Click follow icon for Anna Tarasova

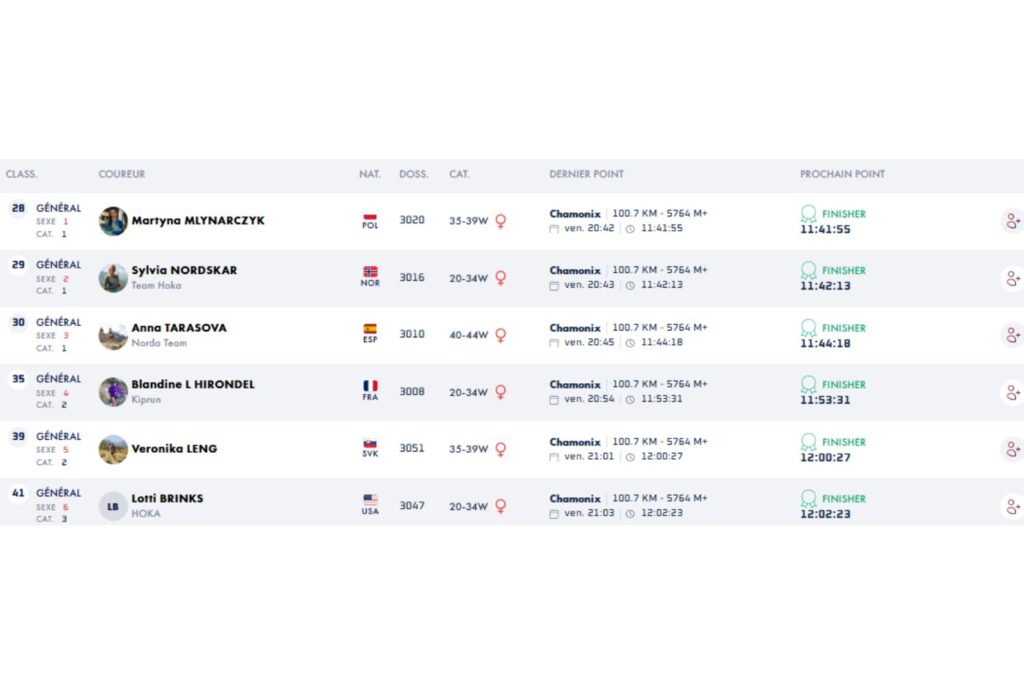point(1012,336)
